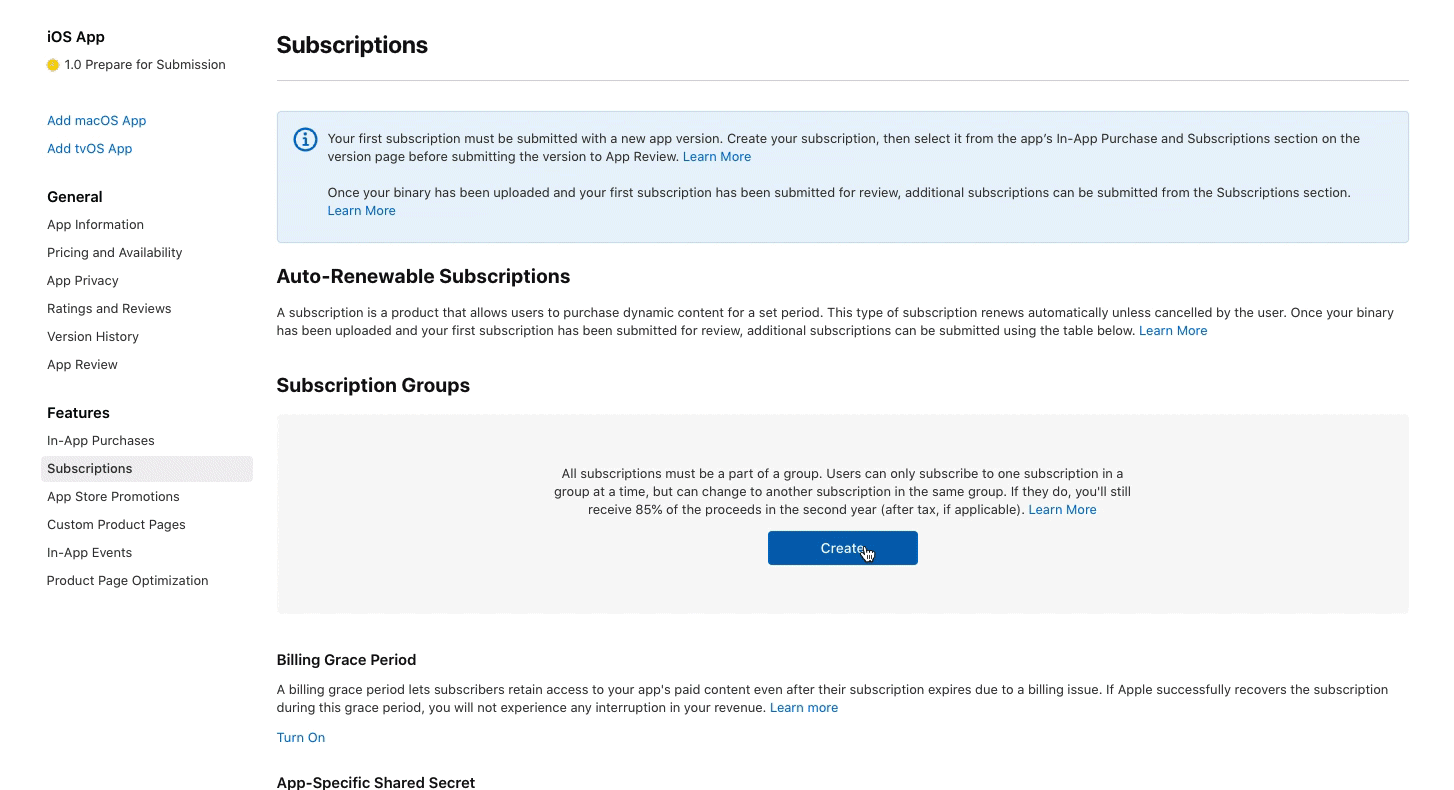Click the General sidebar section label

(75, 197)
